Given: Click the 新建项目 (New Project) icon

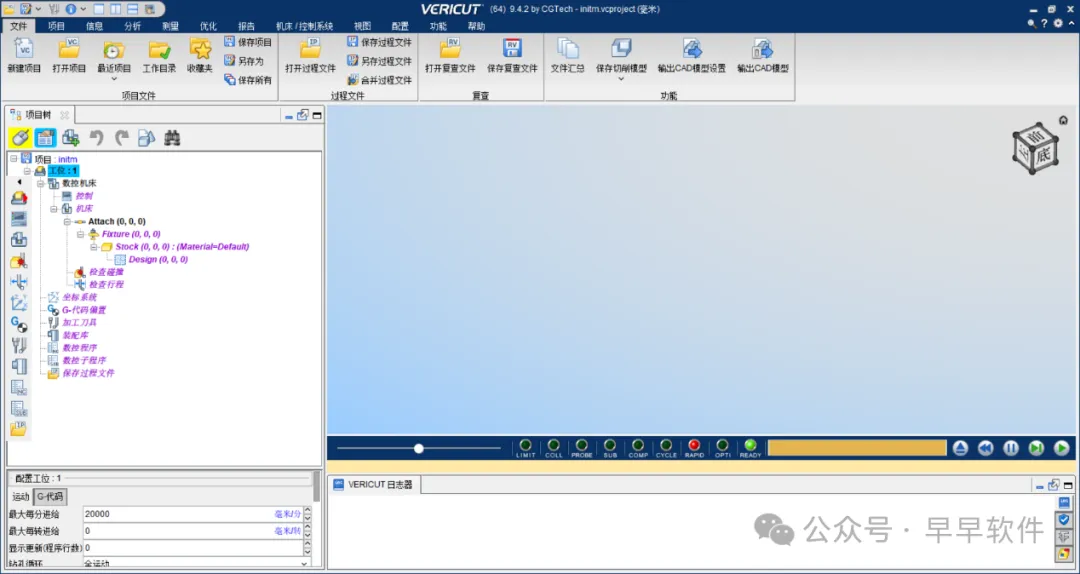Looking at the screenshot, I should click(x=24, y=49).
